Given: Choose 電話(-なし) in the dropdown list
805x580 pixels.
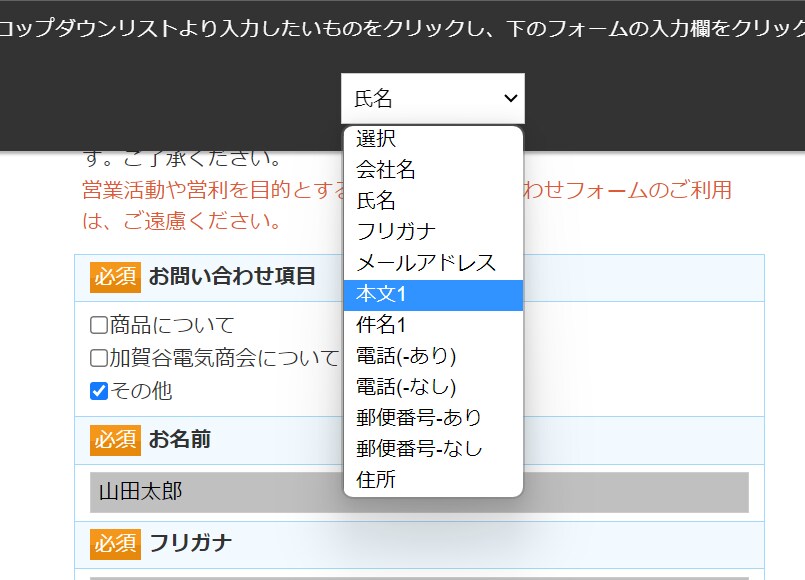Looking at the screenshot, I should 433,386.
